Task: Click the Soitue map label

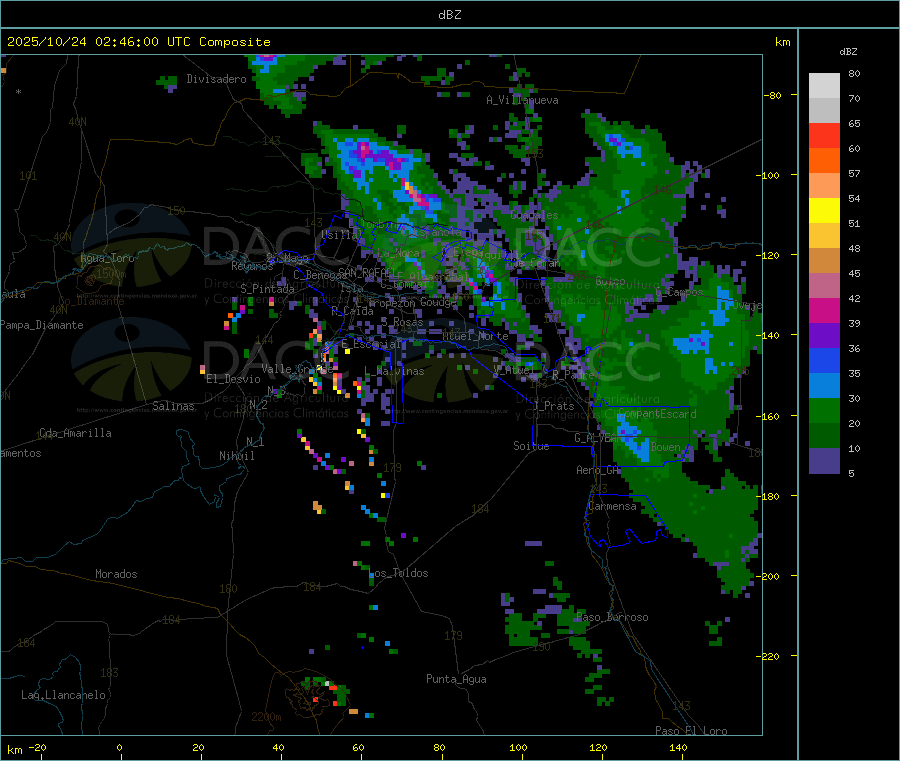Action: (x=531, y=446)
